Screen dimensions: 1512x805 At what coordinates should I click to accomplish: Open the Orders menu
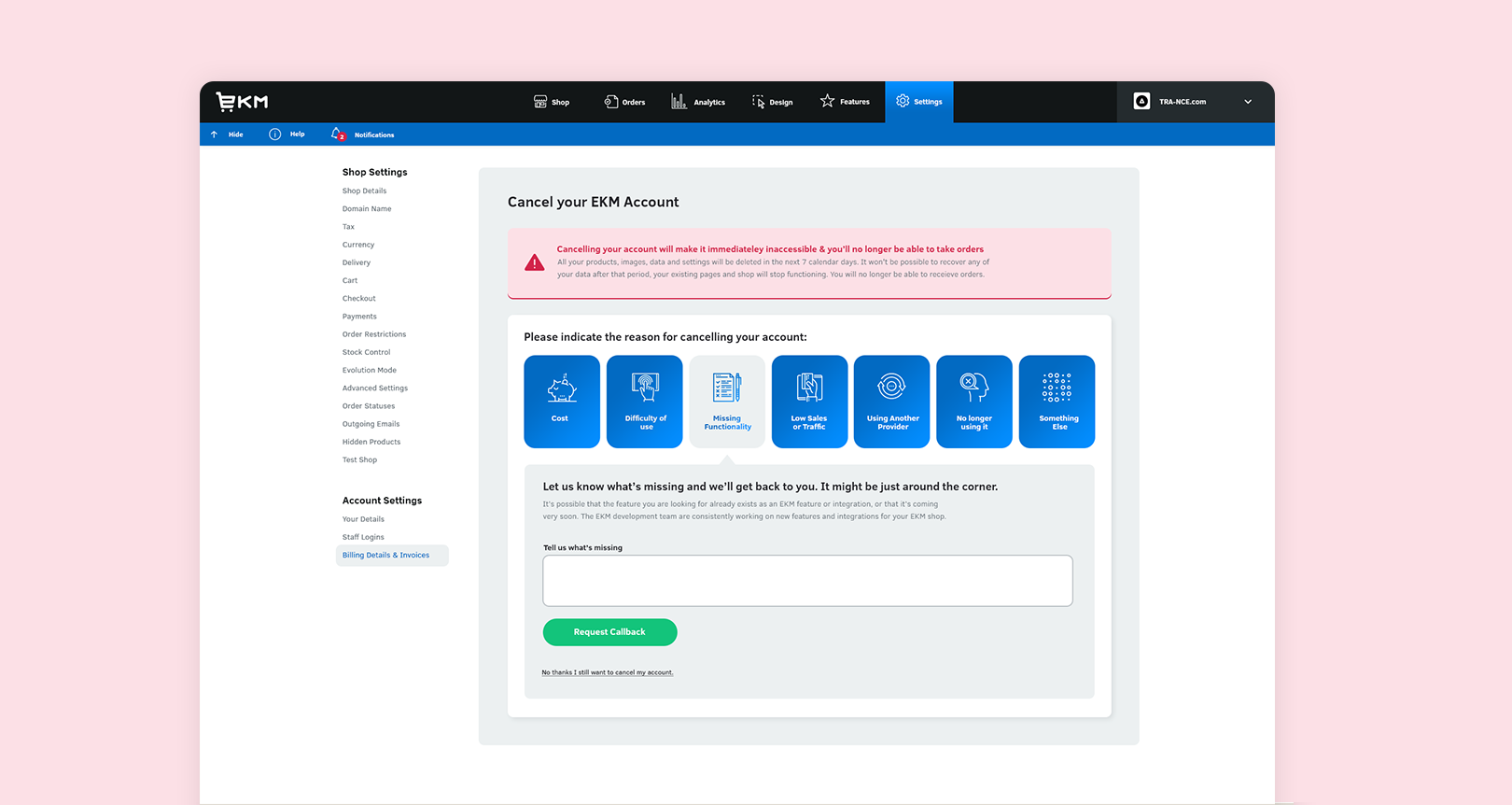pyautogui.click(x=624, y=102)
